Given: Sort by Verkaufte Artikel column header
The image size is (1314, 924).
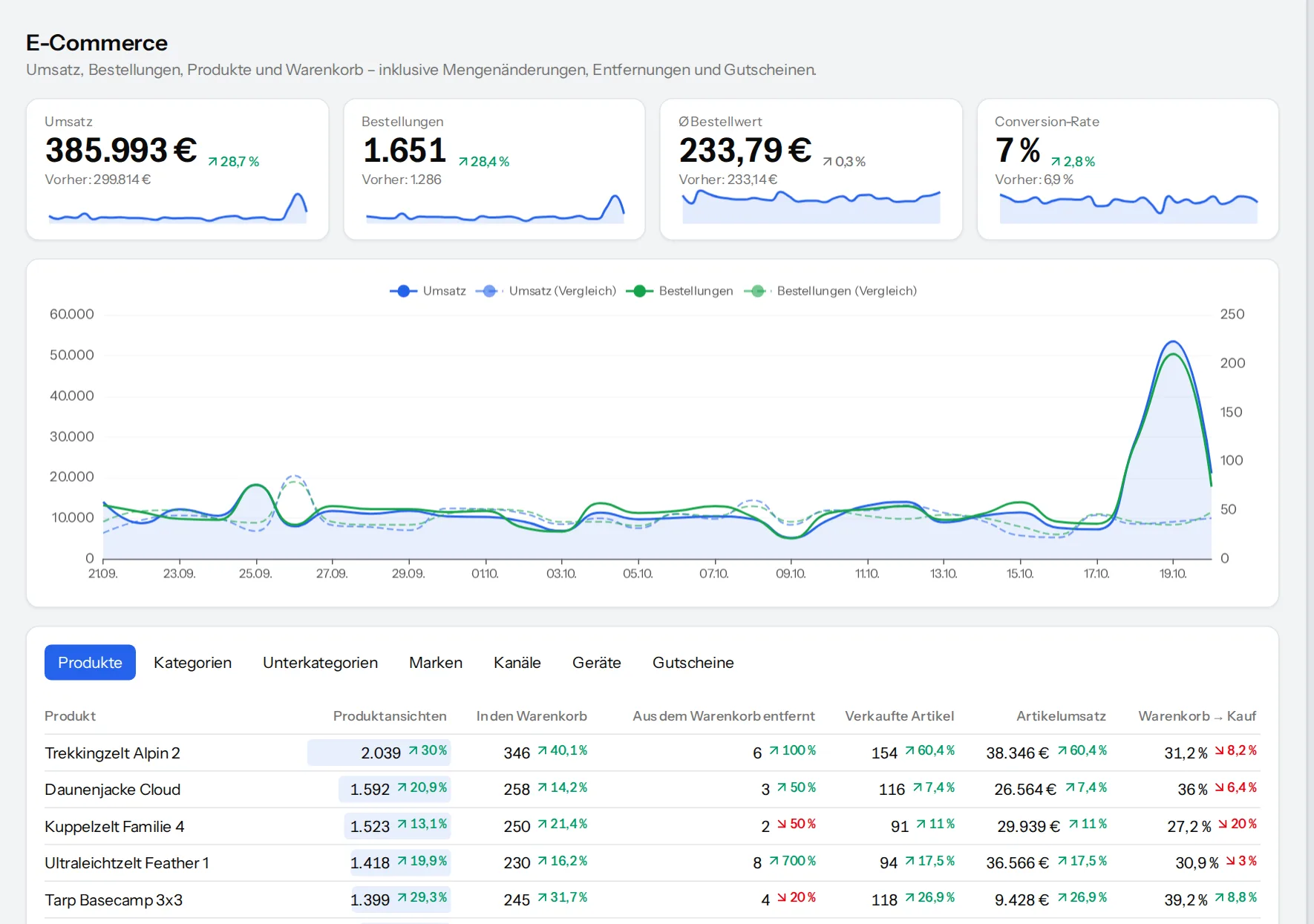Looking at the screenshot, I should click(x=899, y=716).
